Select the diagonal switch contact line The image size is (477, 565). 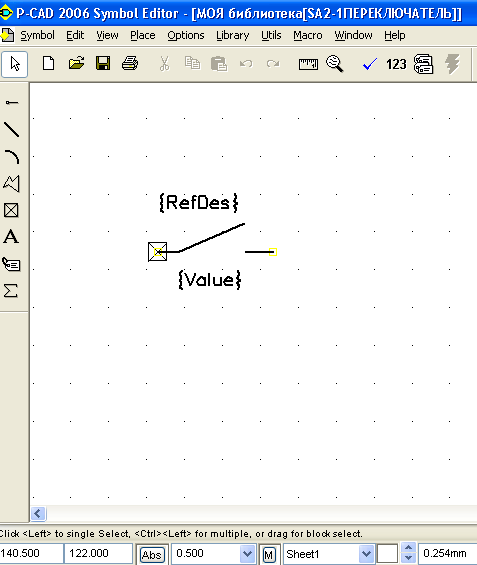[212, 237]
